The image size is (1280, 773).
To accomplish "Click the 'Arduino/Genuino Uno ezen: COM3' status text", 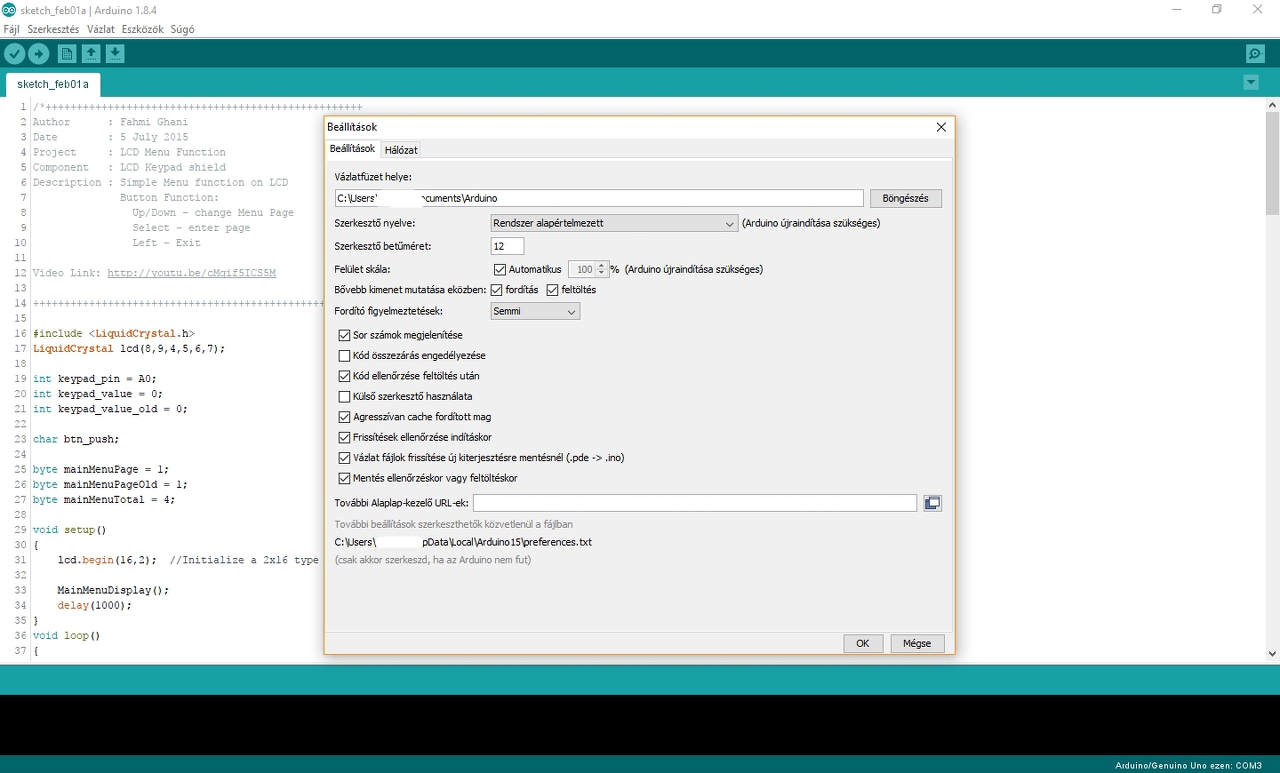I will click(x=1189, y=765).
